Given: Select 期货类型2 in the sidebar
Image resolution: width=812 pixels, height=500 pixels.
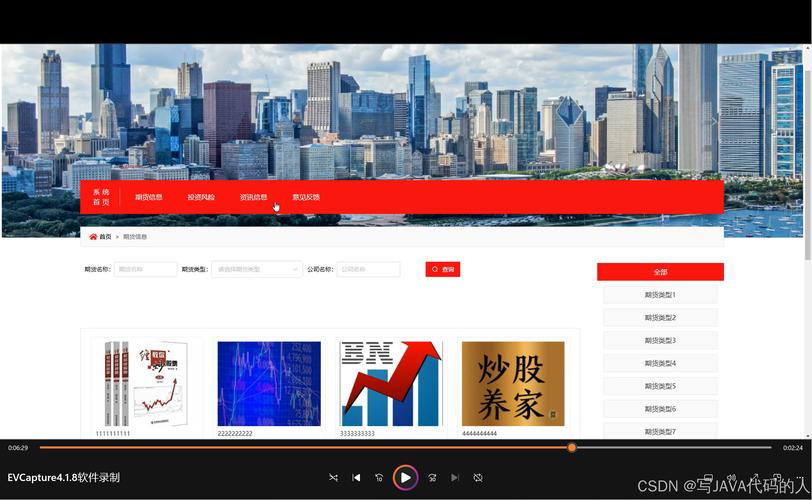Looking at the screenshot, I should tap(660, 317).
